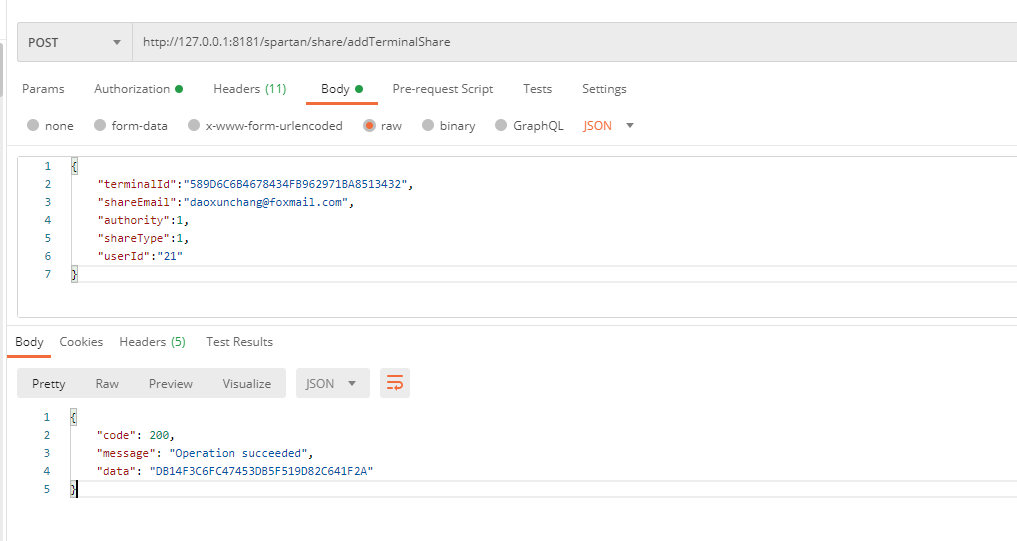Click the wrap lines icon in response toolbar

[395, 383]
